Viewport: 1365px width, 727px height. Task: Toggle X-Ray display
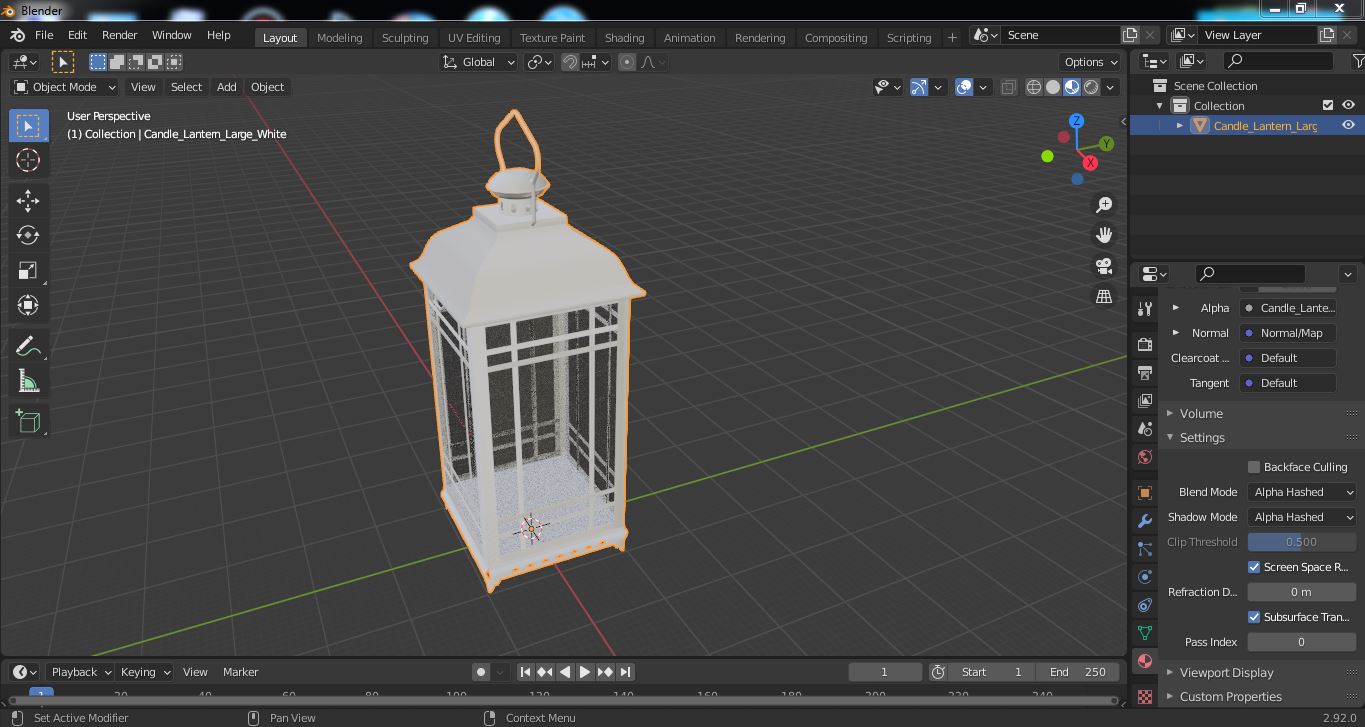click(1008, 87)
